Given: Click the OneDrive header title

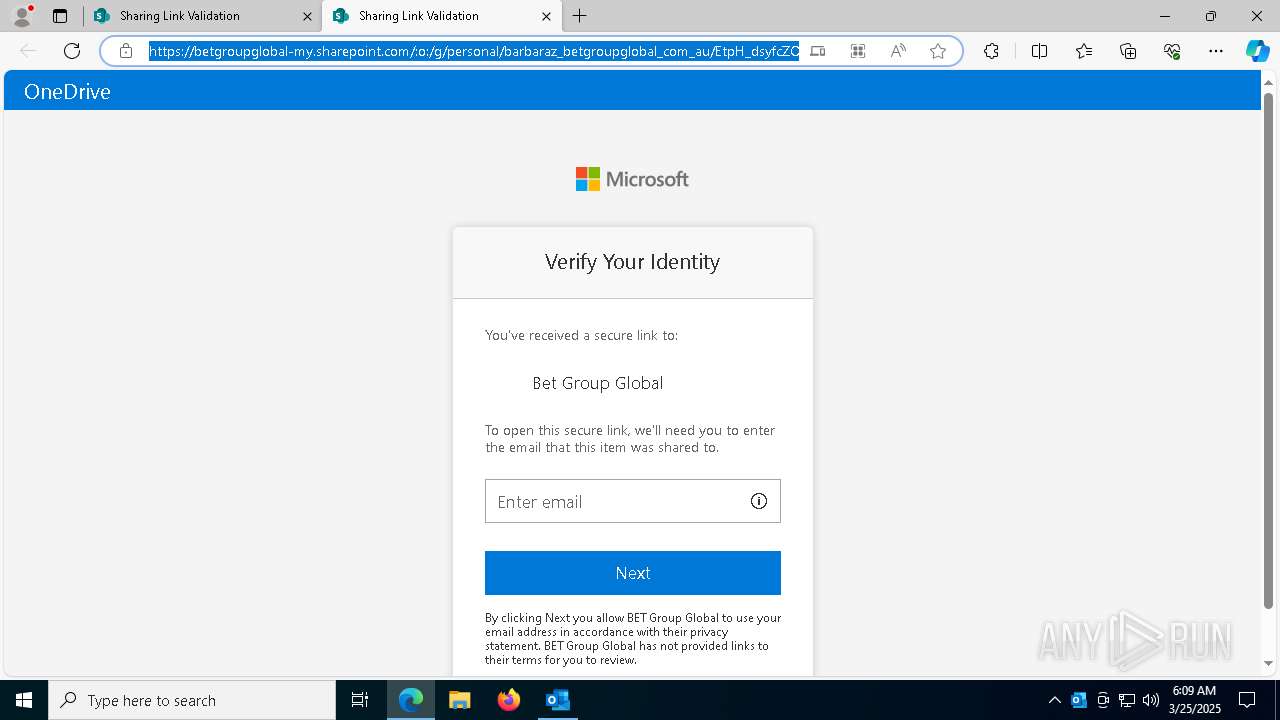Looking at the screenshot, I should tap(67, 92).
